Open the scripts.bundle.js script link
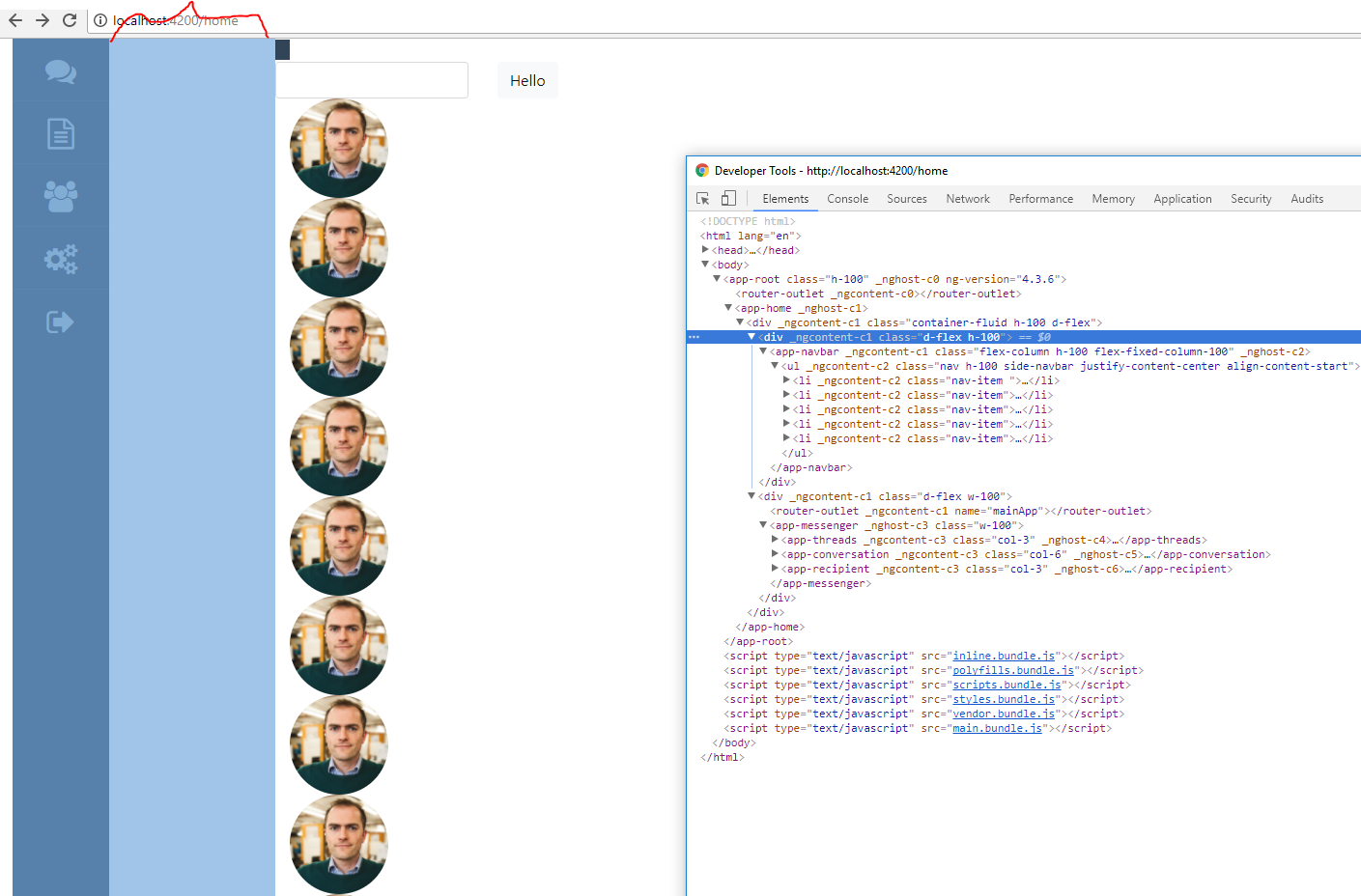Screen dimensions: 1361x896 [1007, 685]
